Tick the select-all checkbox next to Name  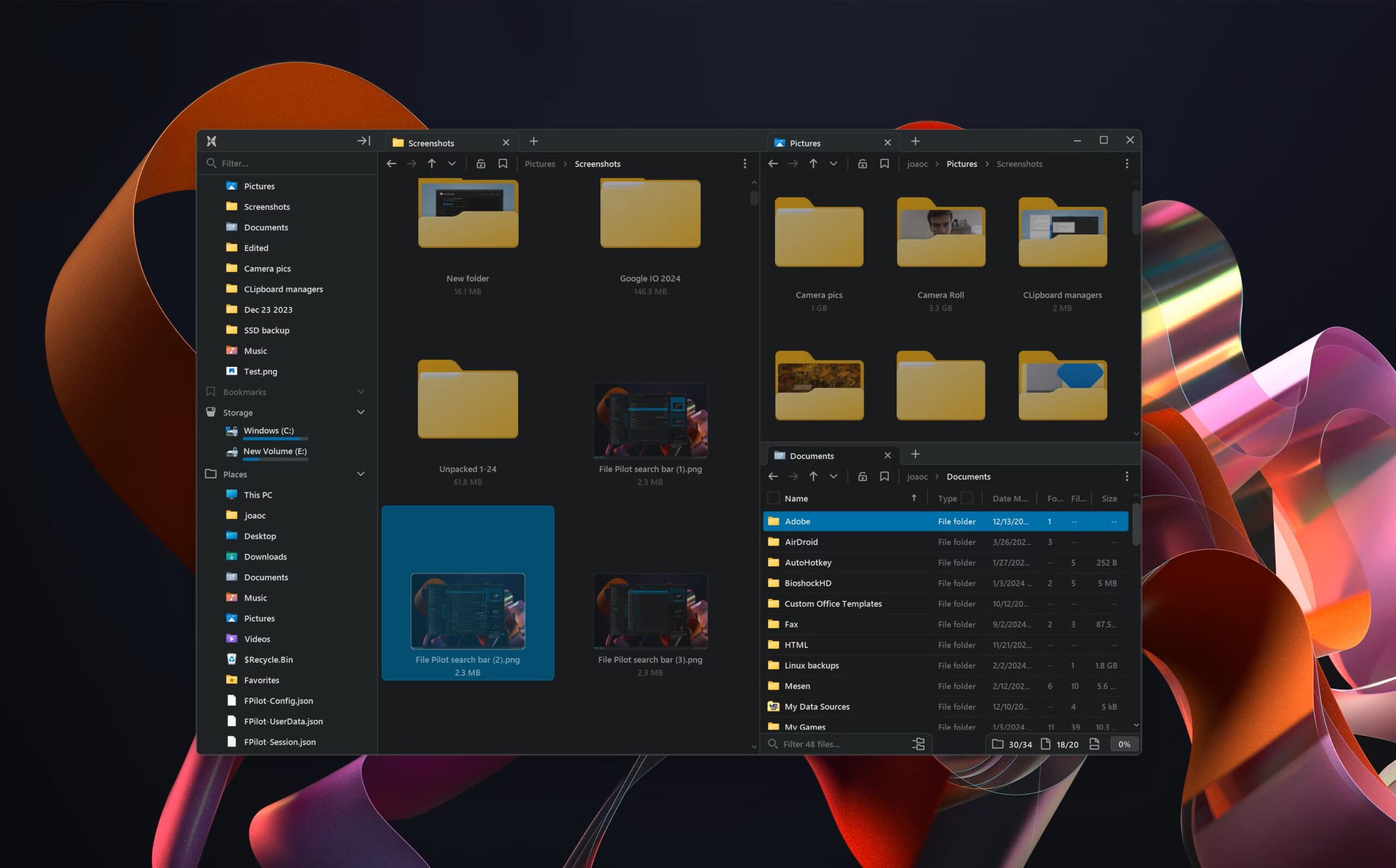point(773,498)
